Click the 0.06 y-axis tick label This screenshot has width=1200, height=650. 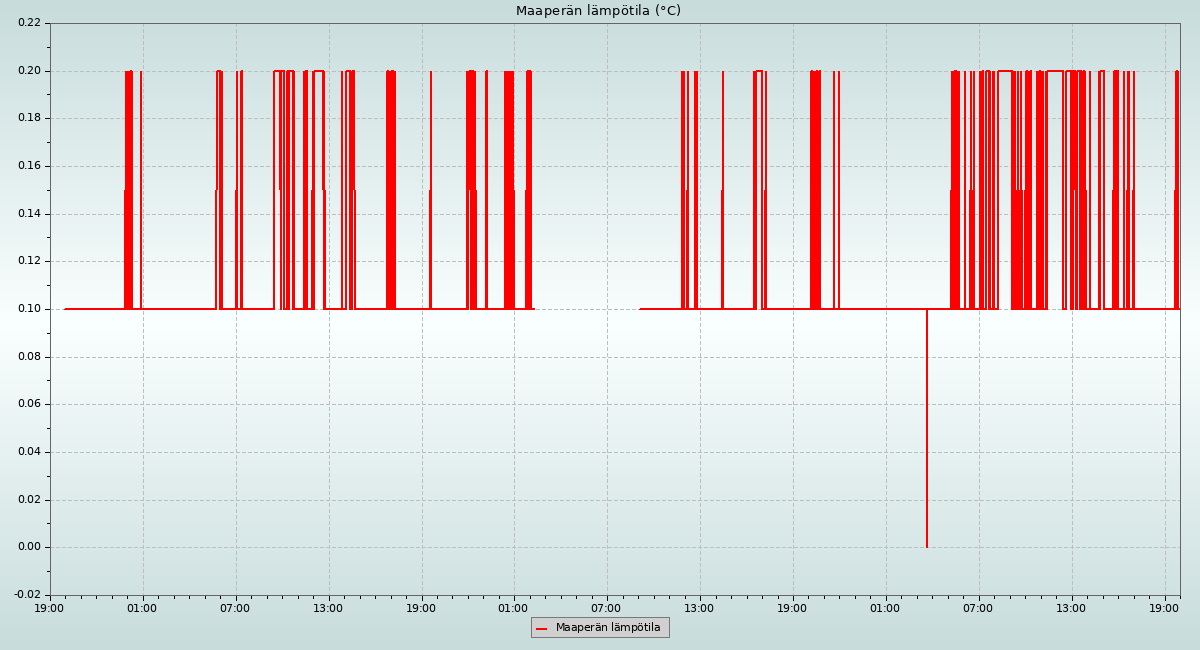click(x=29, y=404)
